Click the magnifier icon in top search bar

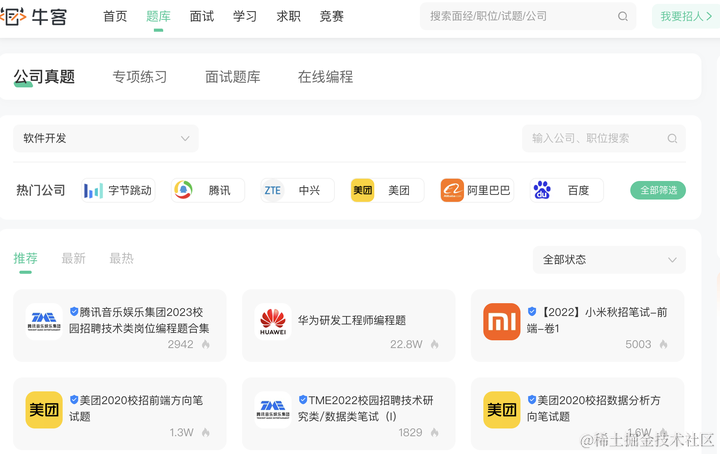point(623,17)
